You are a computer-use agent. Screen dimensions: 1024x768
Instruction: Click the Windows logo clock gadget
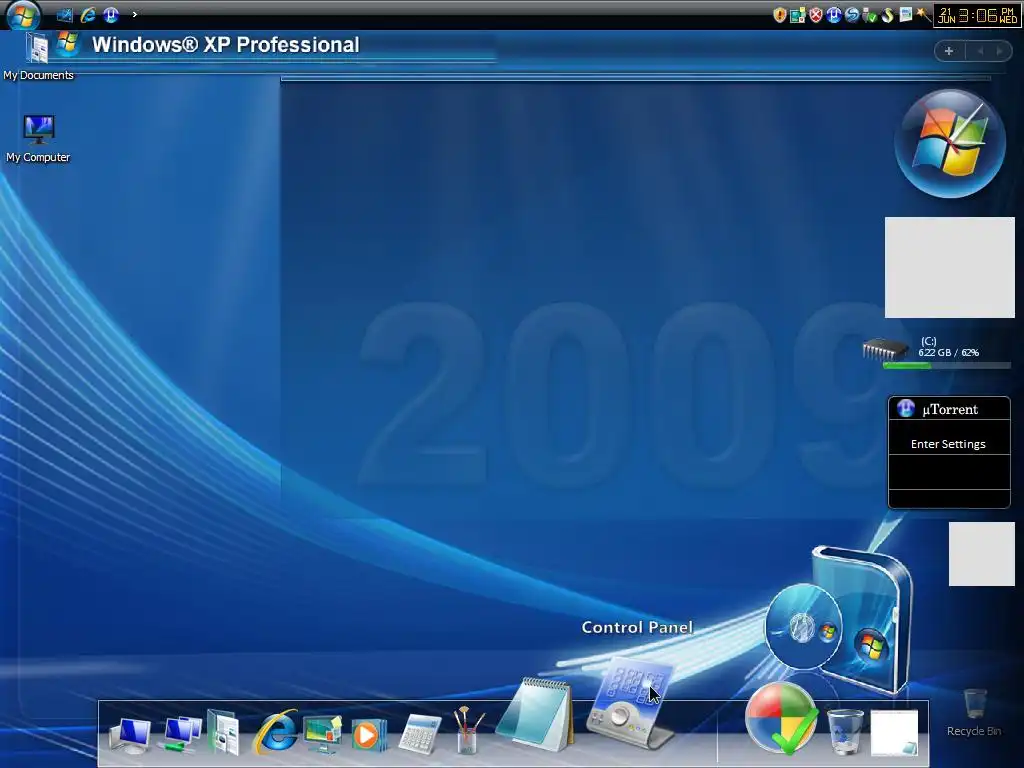(x=950, y=144)
